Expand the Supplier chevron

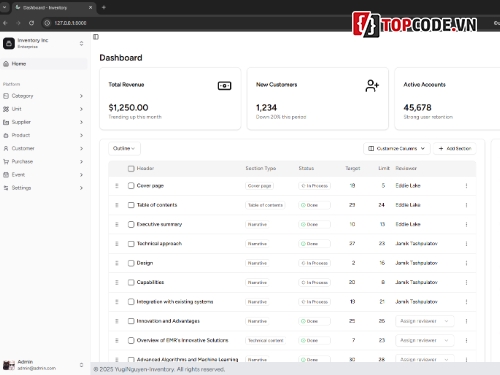click(x=81, y=122)
